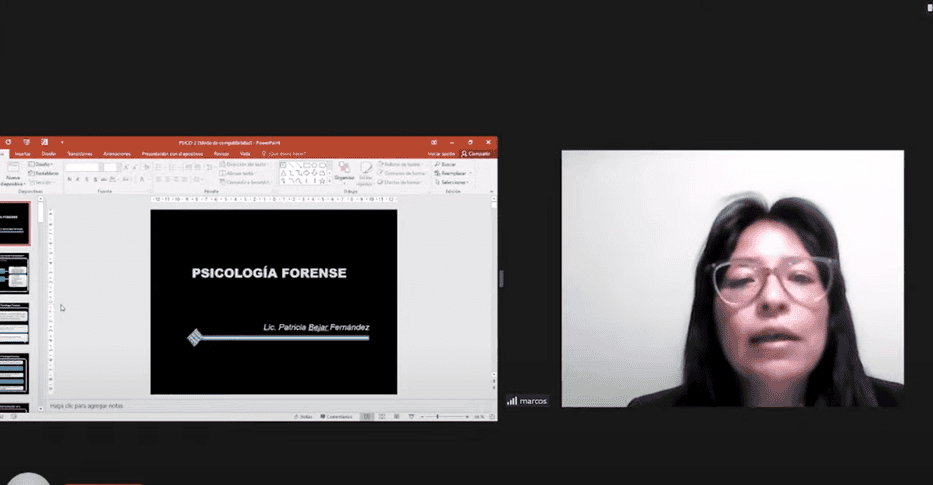Click Buscar in Edición group

[x=445, y=164]
